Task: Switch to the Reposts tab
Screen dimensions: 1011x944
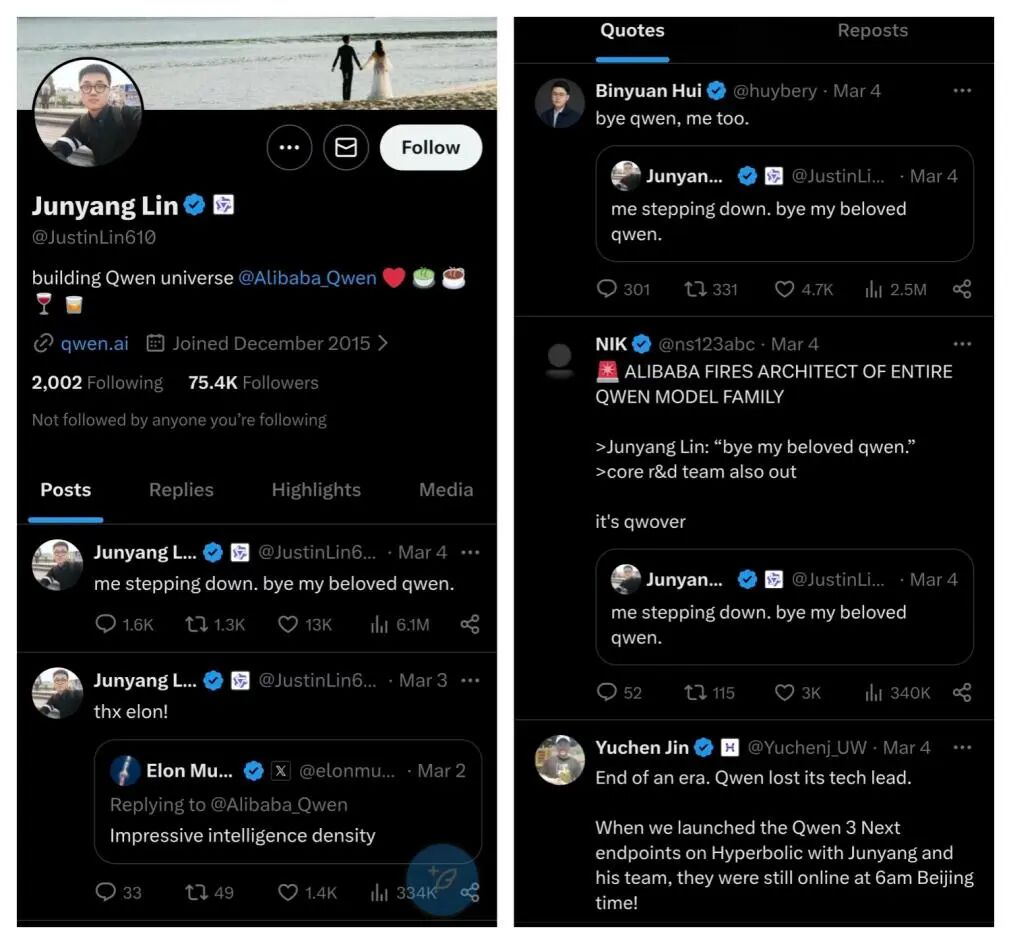Action: [x=872, y=31]
